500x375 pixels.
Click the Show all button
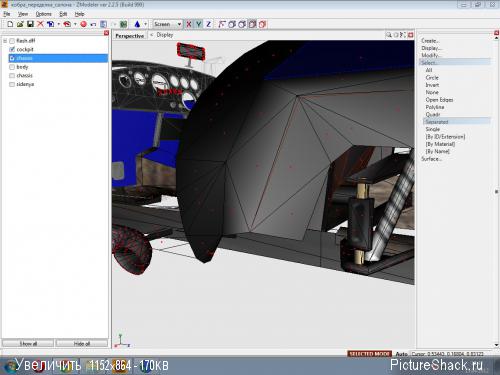[28, 343]
